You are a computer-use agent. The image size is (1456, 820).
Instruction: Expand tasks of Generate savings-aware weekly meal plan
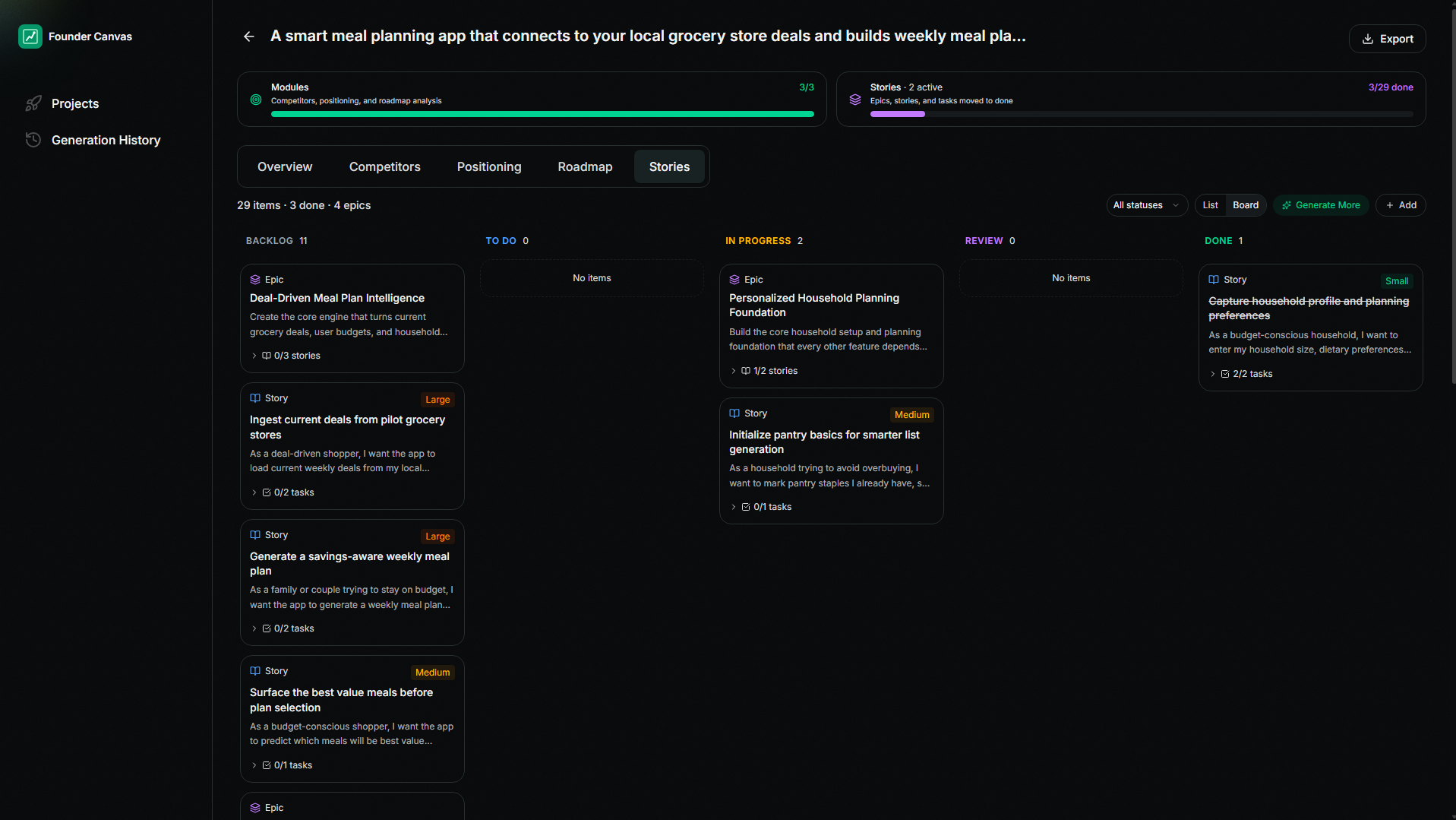coord(254,628)
